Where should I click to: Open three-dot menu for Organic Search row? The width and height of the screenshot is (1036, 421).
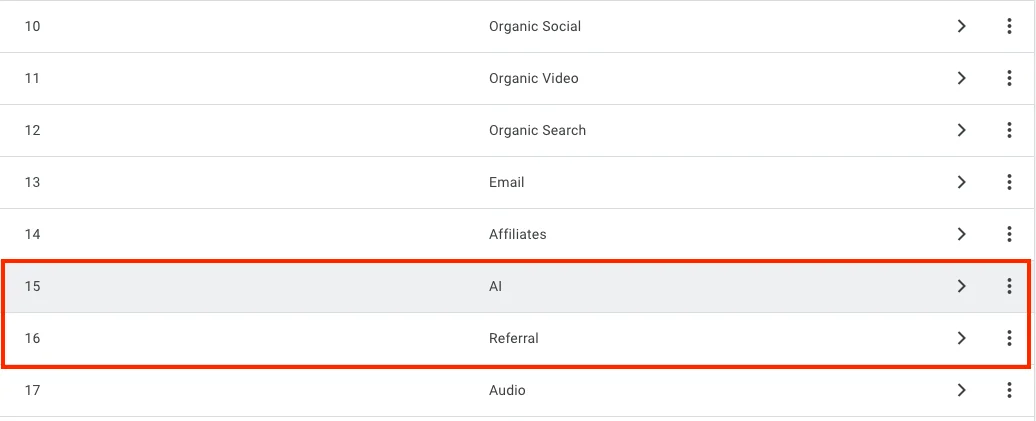click(x=1009, y=130)
